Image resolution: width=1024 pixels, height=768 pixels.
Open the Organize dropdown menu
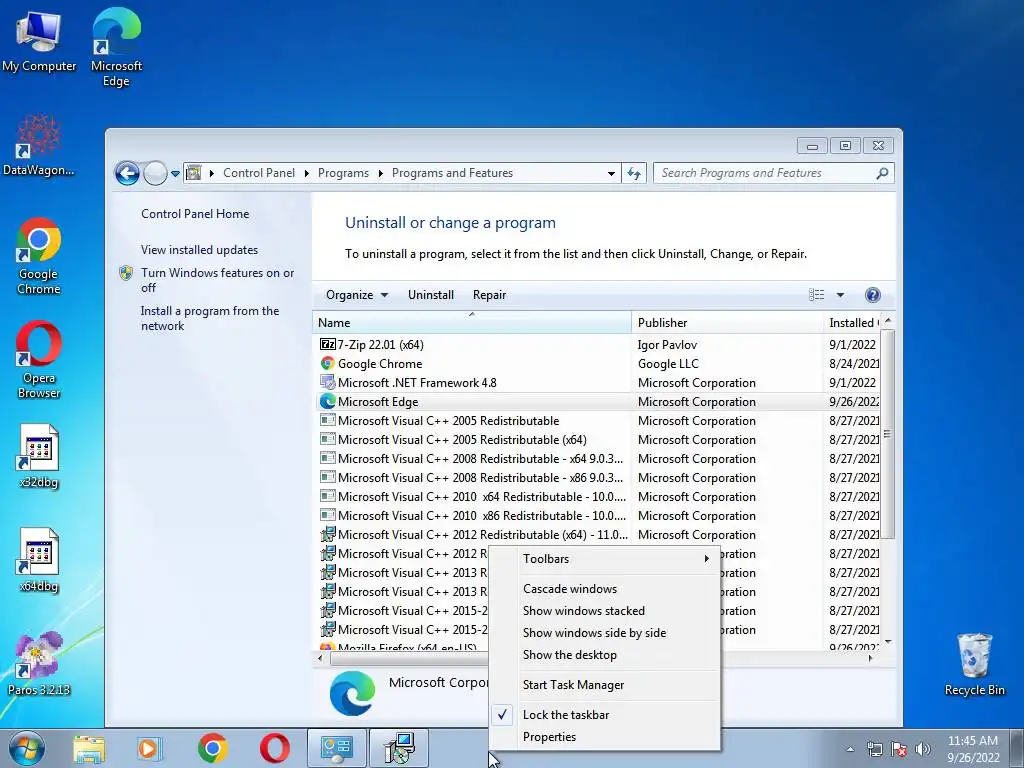(x=357, y=295)
